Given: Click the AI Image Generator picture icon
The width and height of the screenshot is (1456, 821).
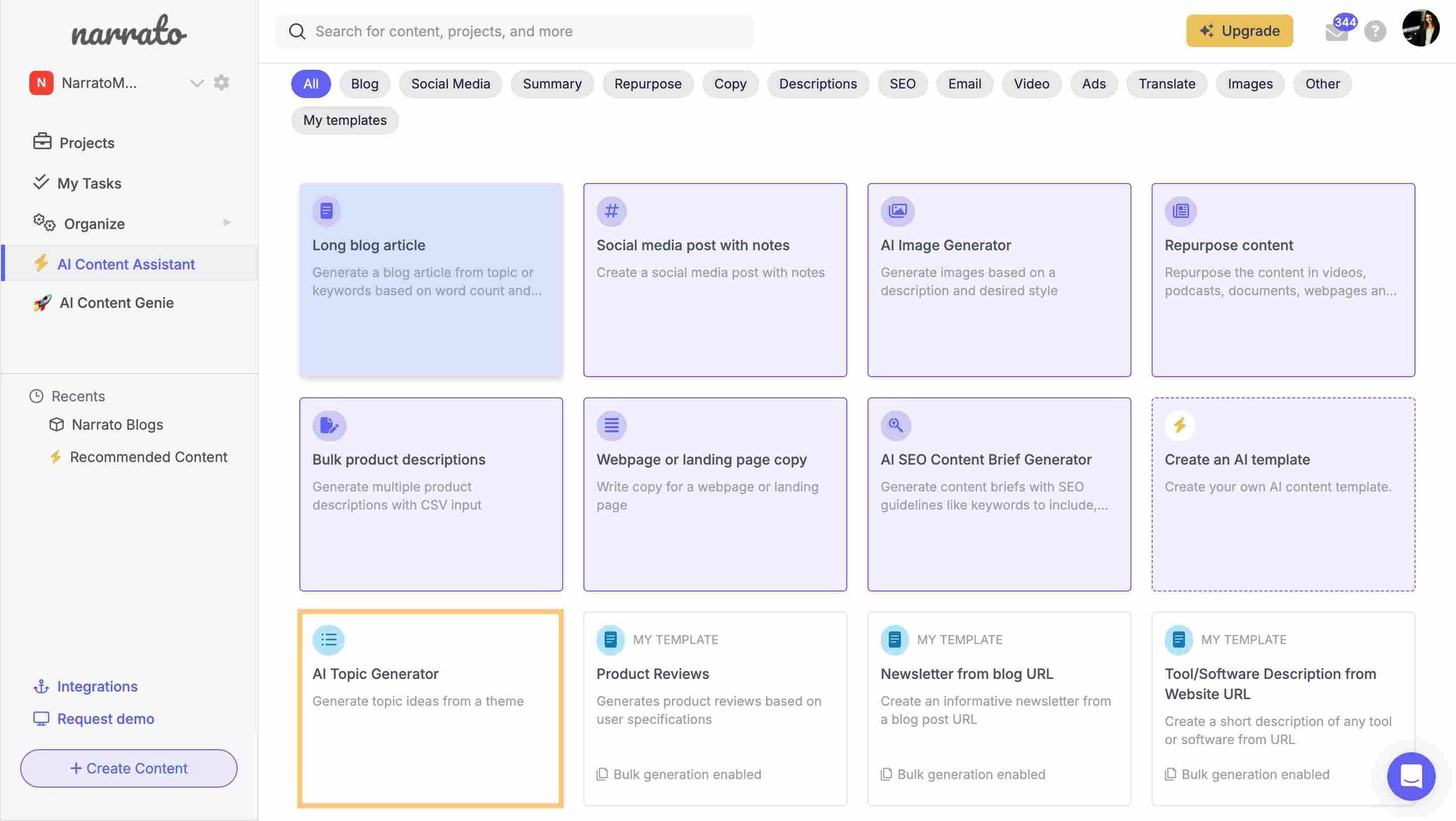Looking at the screenshot, I should 897,211.
